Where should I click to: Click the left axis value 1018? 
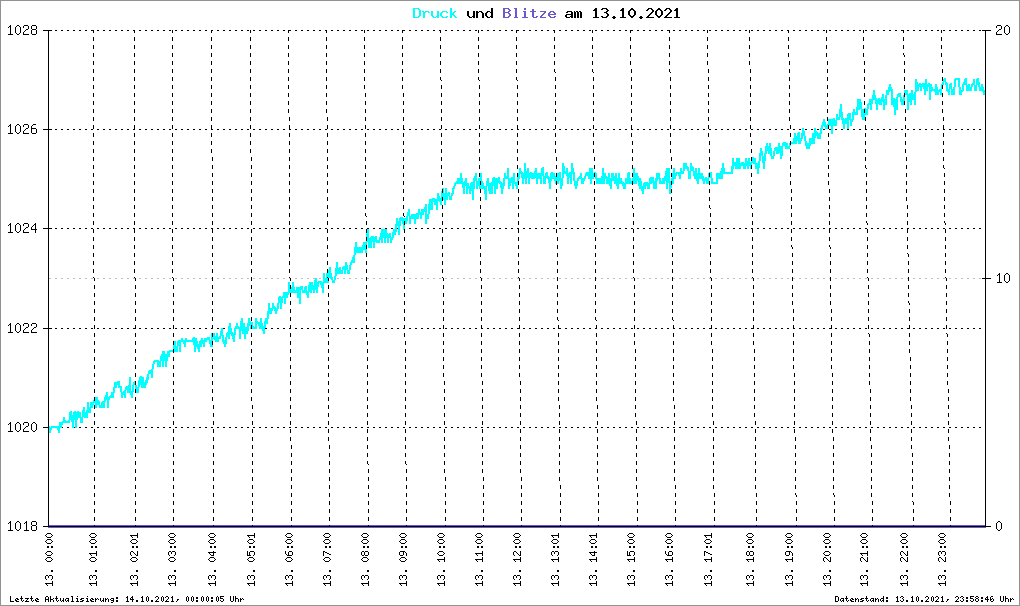[x=22, y=527]
